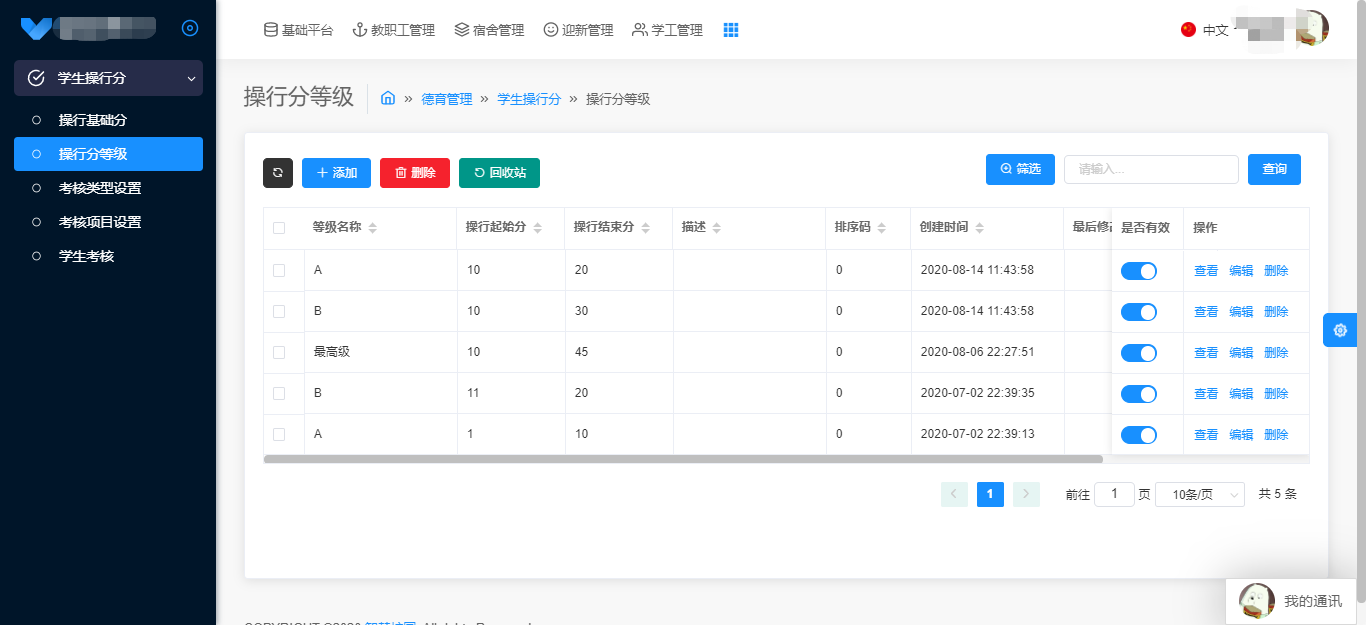Image resolution: width=1366 pixels, height=625 pixels.
Task: Open 宿舍管理 top menu
Action: click(489, 30)
